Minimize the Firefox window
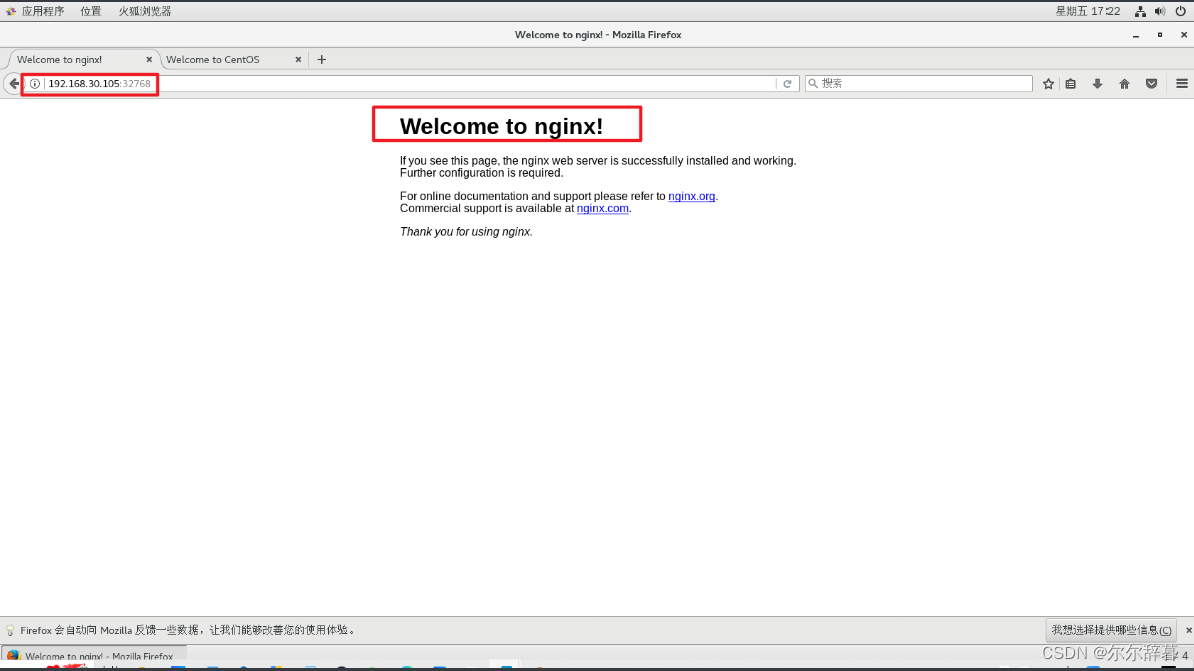The height and width of the screenshot is (671, 1194). point(1135,35)
